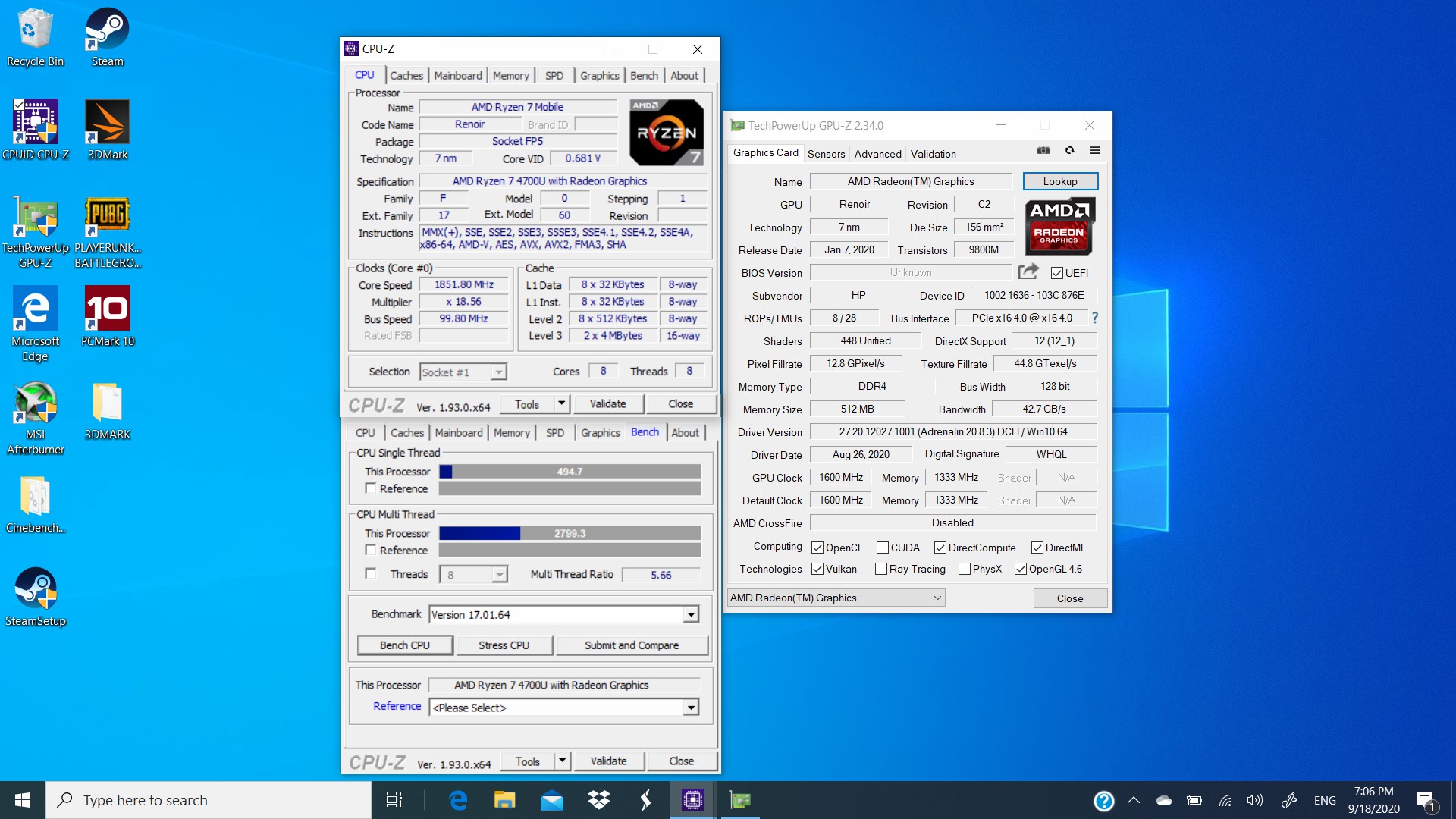Image resolution: width=1456 pixels, height=819 pixels.
Task: Open GPU-Z hamburger menu
Action: click(x=1095, y=151)
